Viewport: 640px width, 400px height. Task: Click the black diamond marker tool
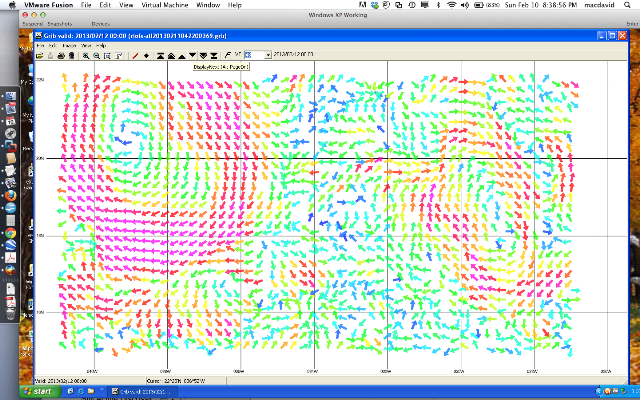point(146,56)
